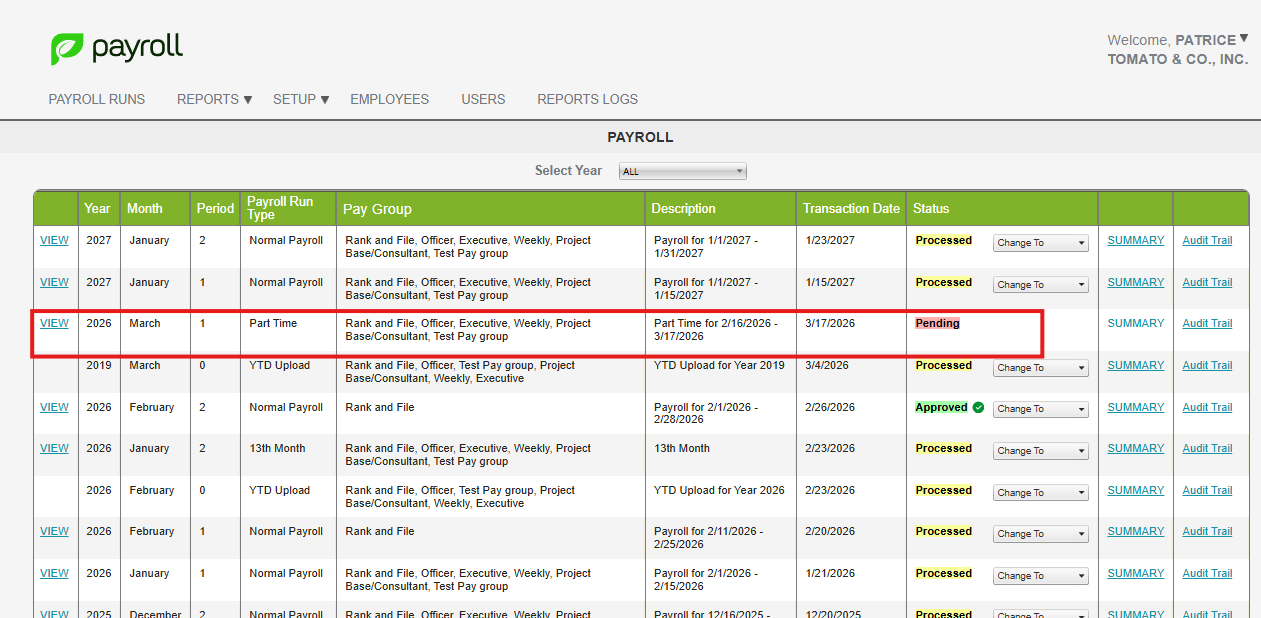Open Summary for 1/15/2027 payroll run

pyautogui.click(x=1135, y=282)
